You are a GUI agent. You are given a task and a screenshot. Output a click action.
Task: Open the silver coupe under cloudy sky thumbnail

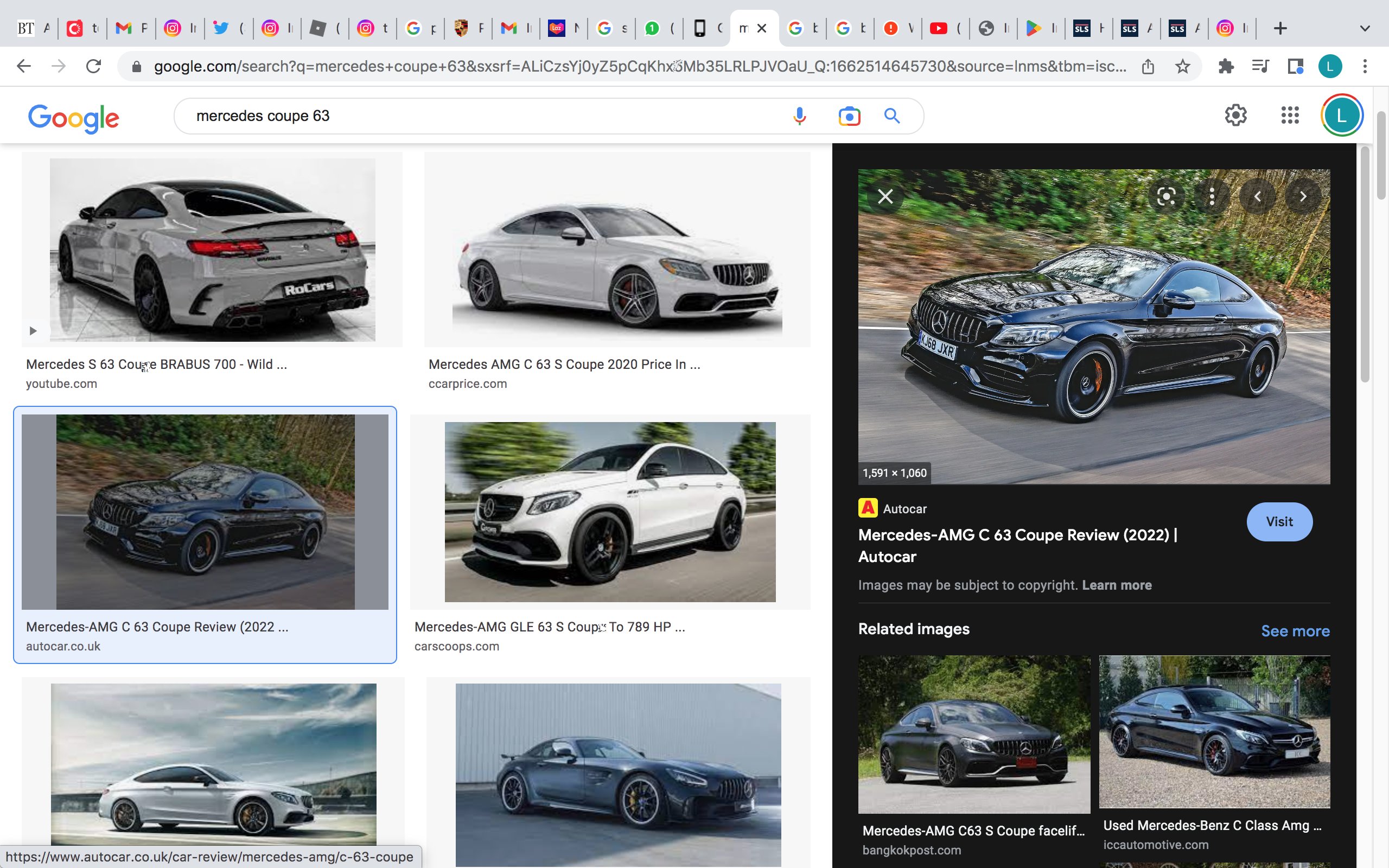[x=214, y=764]
